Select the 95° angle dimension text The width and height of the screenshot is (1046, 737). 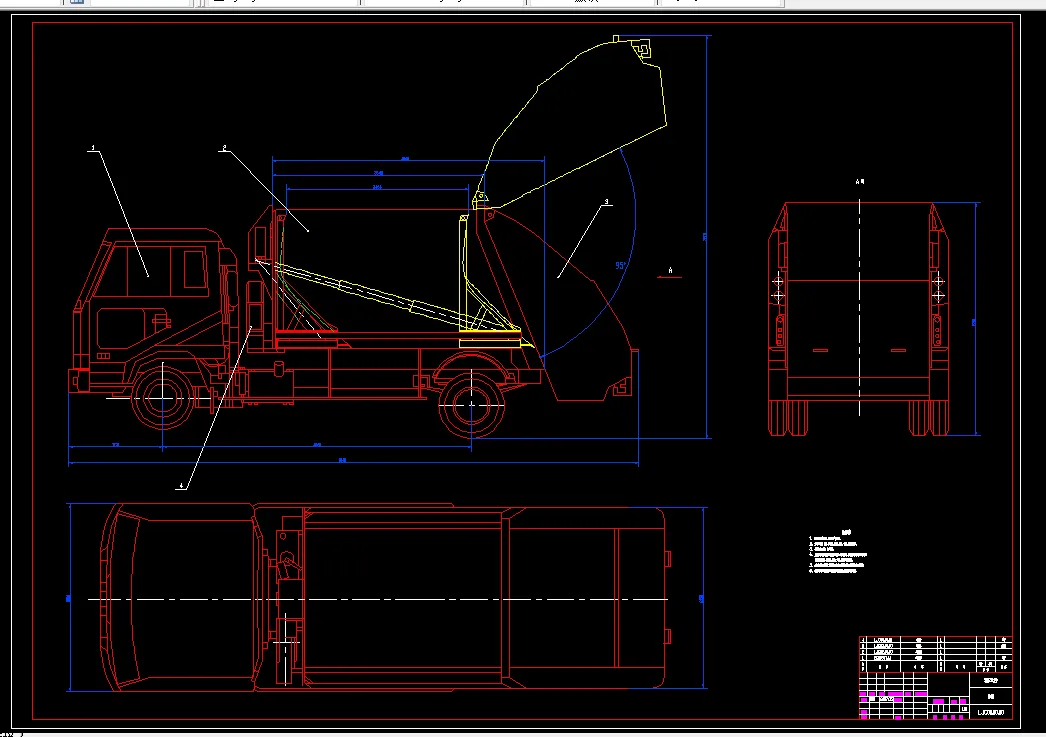coord(620,265)
